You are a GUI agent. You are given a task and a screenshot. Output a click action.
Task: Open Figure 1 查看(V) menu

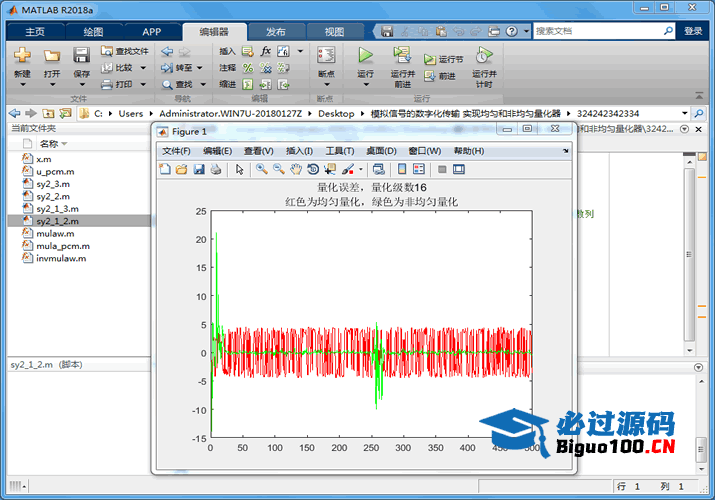259,151
